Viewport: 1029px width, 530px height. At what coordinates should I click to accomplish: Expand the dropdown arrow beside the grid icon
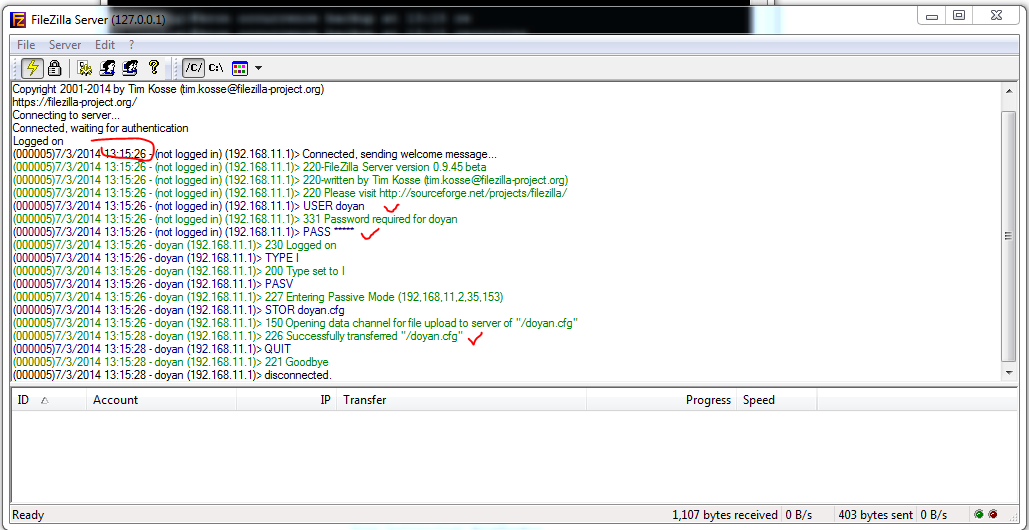pos(258,68)
